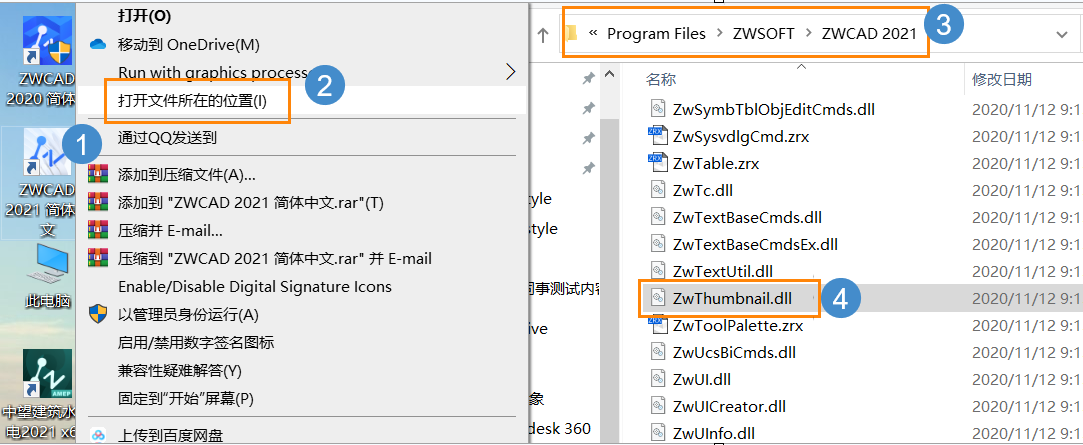This screenshot has width=1083, height=445.
Task: Choose 上传到百度网盘
Action: tap(170, 436)
